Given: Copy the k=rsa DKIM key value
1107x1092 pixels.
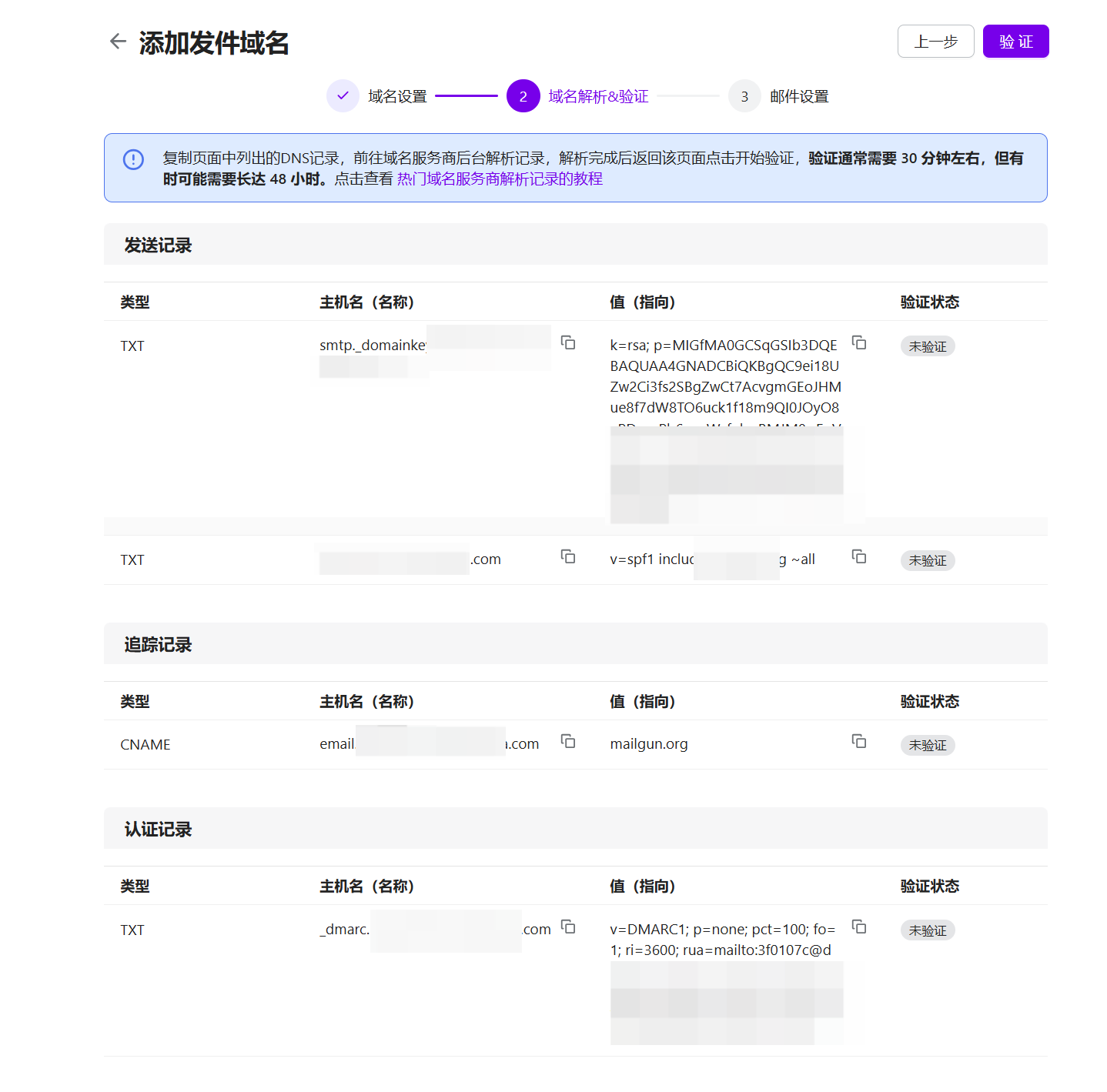Looking at the screenshot, I should pyautogui.click(x=859, y=342).
